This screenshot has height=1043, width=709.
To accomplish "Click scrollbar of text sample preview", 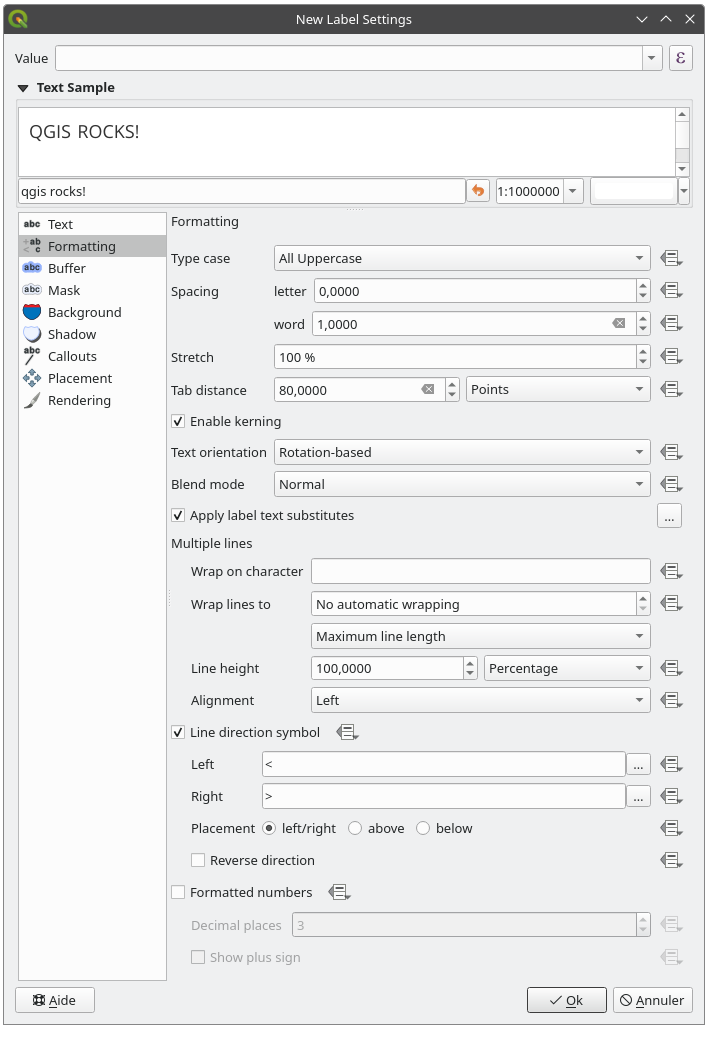I will (x=682, y=142).
